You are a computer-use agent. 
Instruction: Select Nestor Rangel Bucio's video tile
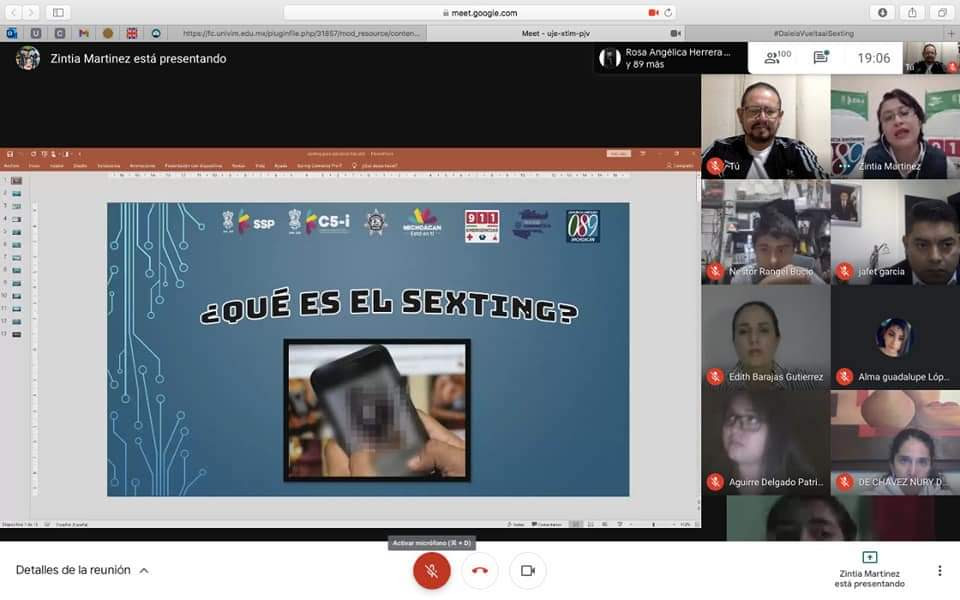pyautogui.click(x=765, y=232)
